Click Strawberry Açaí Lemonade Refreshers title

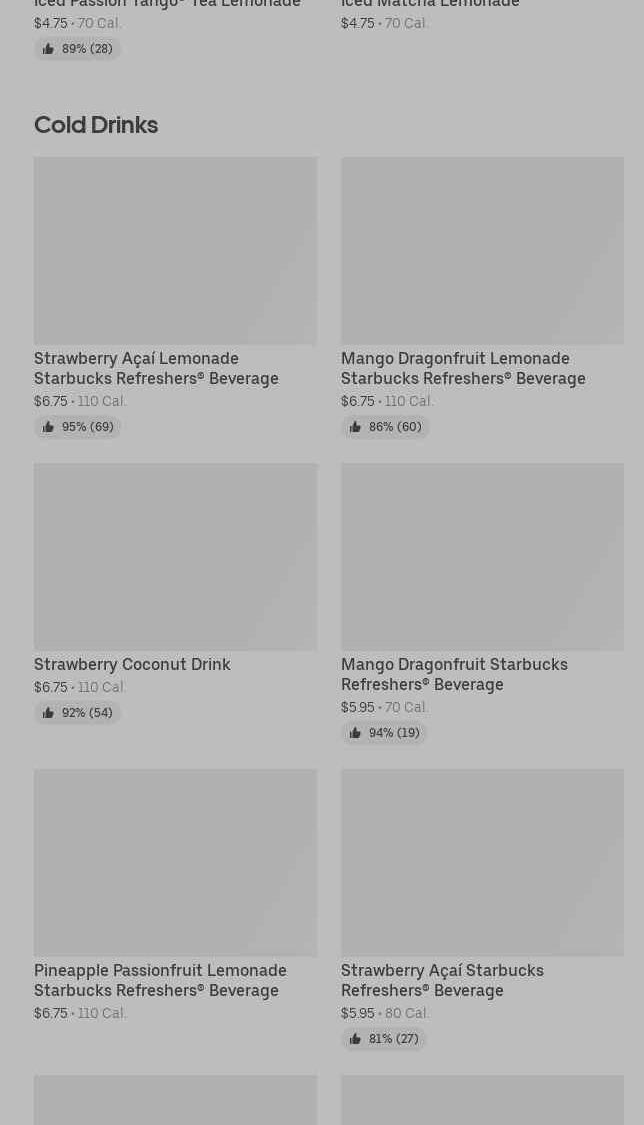(156, 368)
